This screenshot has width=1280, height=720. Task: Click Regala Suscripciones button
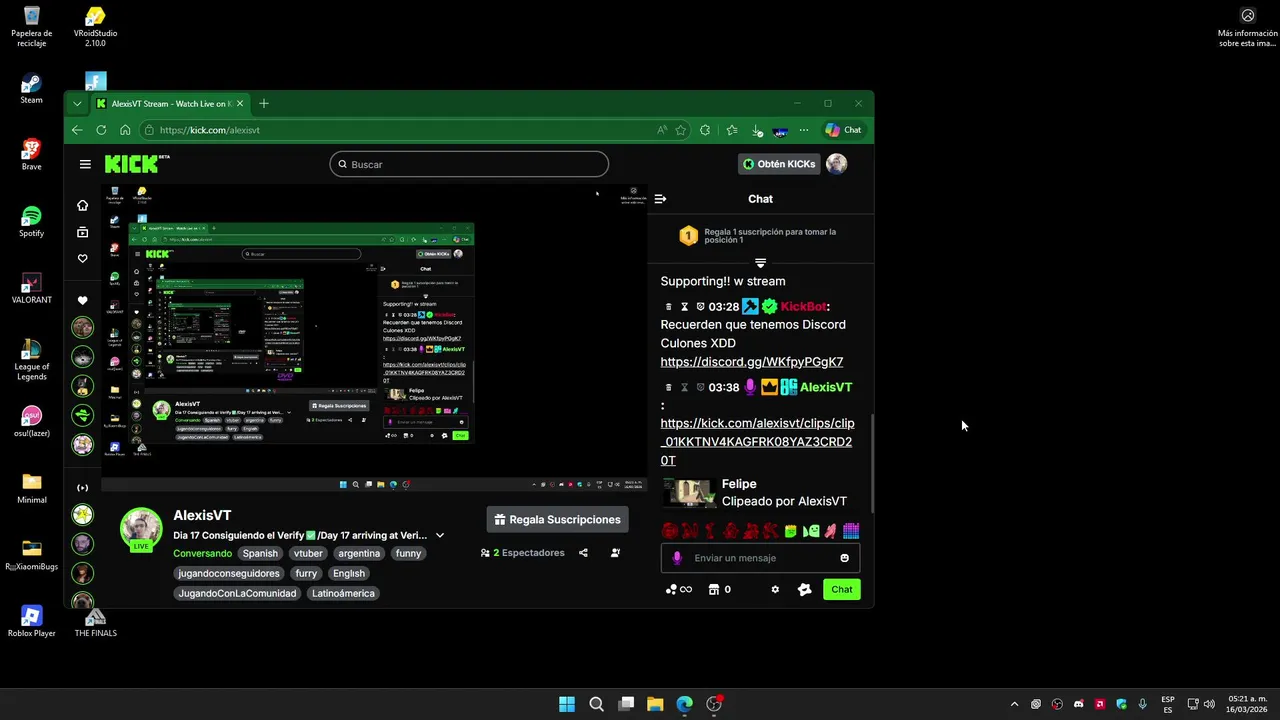(x=557, y=520)
